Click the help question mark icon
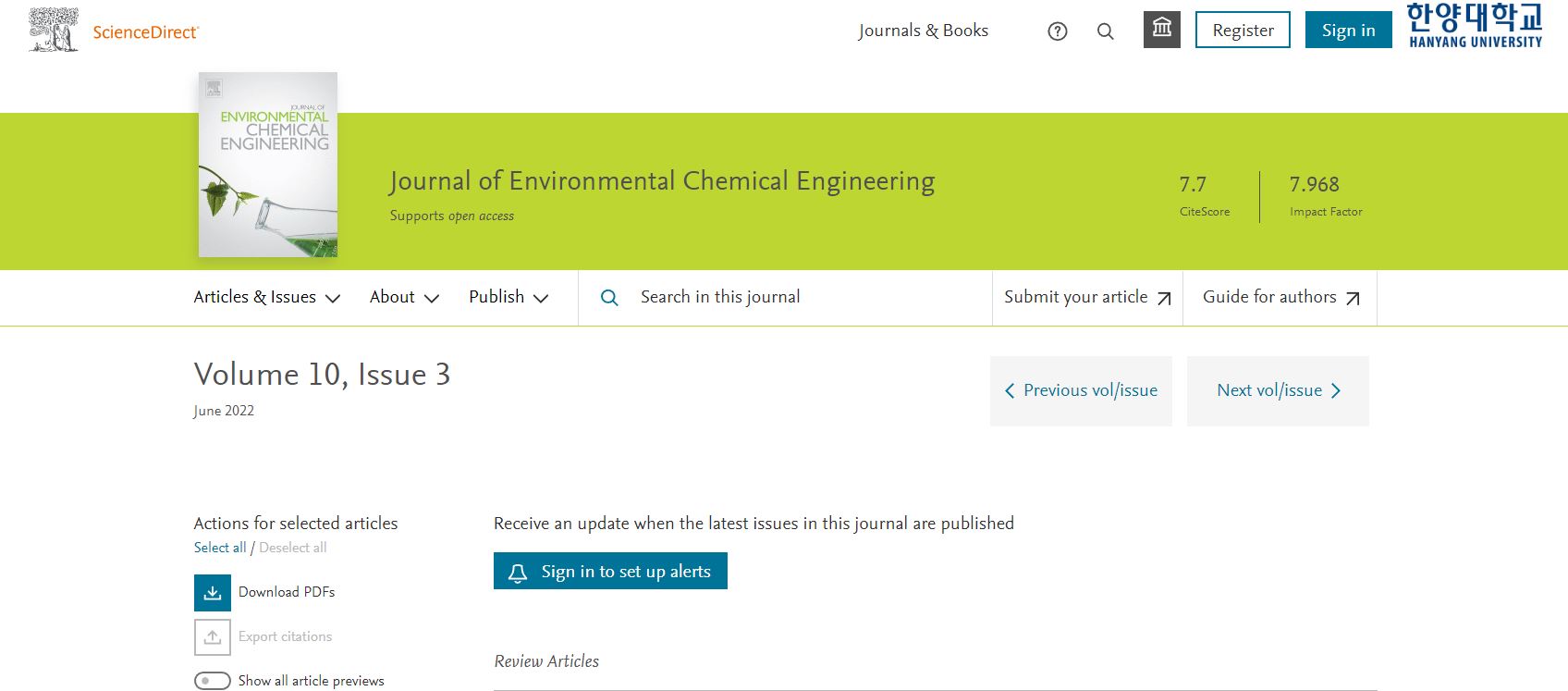The width and height of the screenshot is (1568, 691). click(x=1057, y=31)
